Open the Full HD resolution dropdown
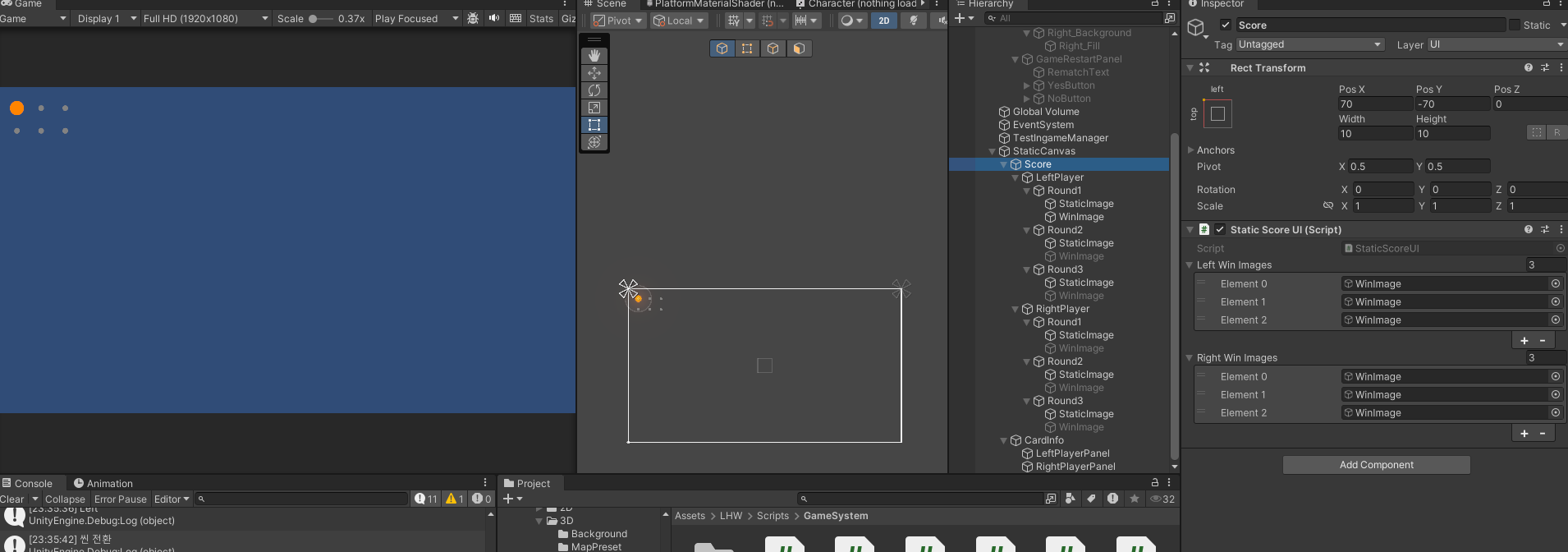This screenshot has height=552, width=1568. pos(205,18)
